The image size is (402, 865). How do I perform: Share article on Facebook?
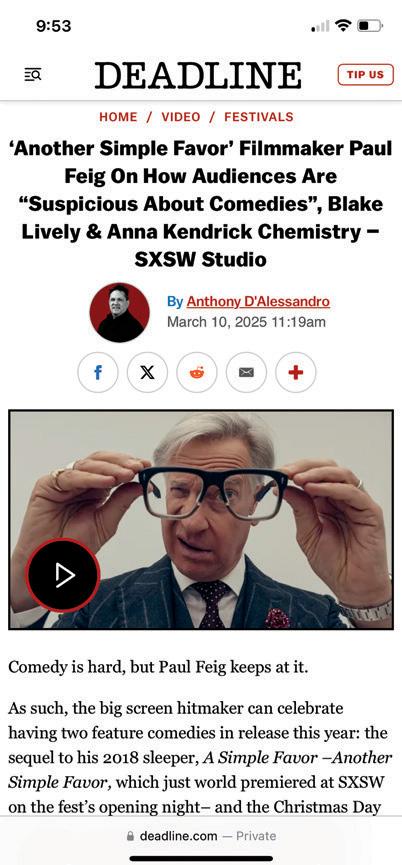98,372
